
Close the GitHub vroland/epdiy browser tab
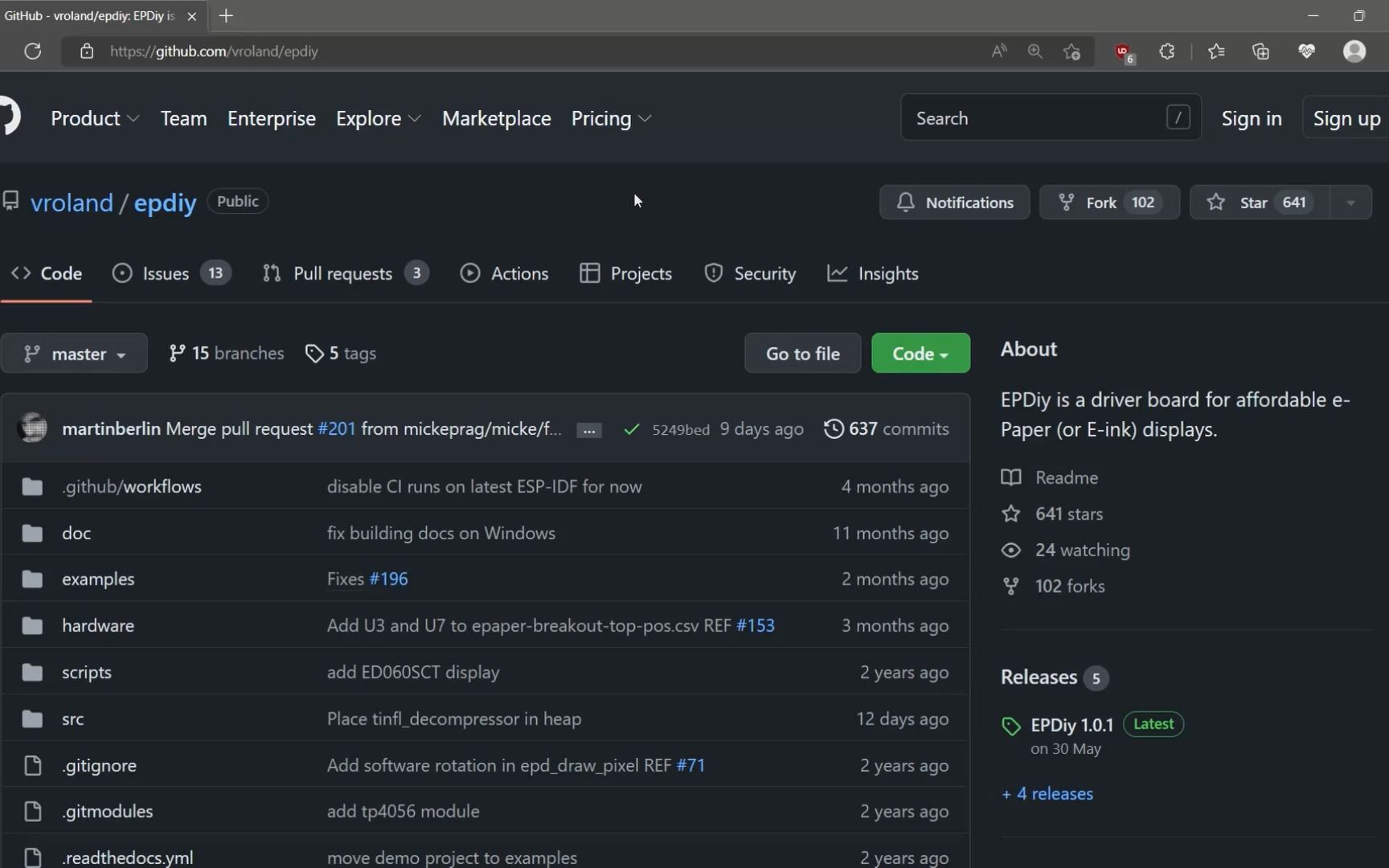(x=191, y=16)
